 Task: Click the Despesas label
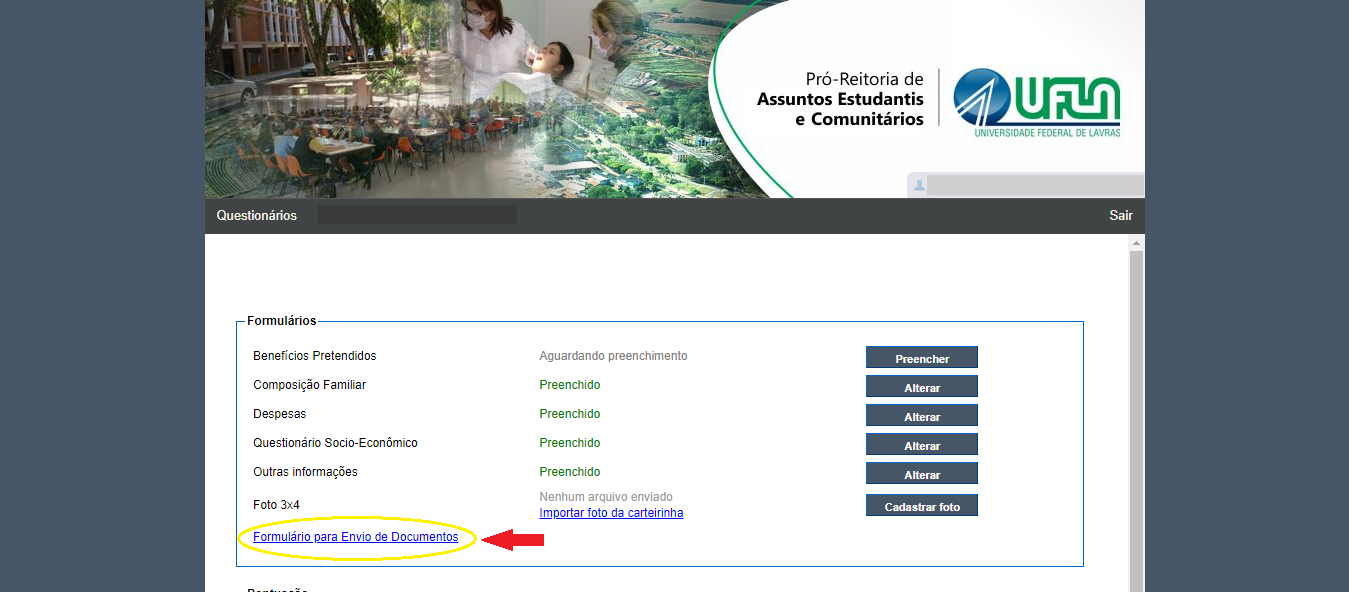280,414
